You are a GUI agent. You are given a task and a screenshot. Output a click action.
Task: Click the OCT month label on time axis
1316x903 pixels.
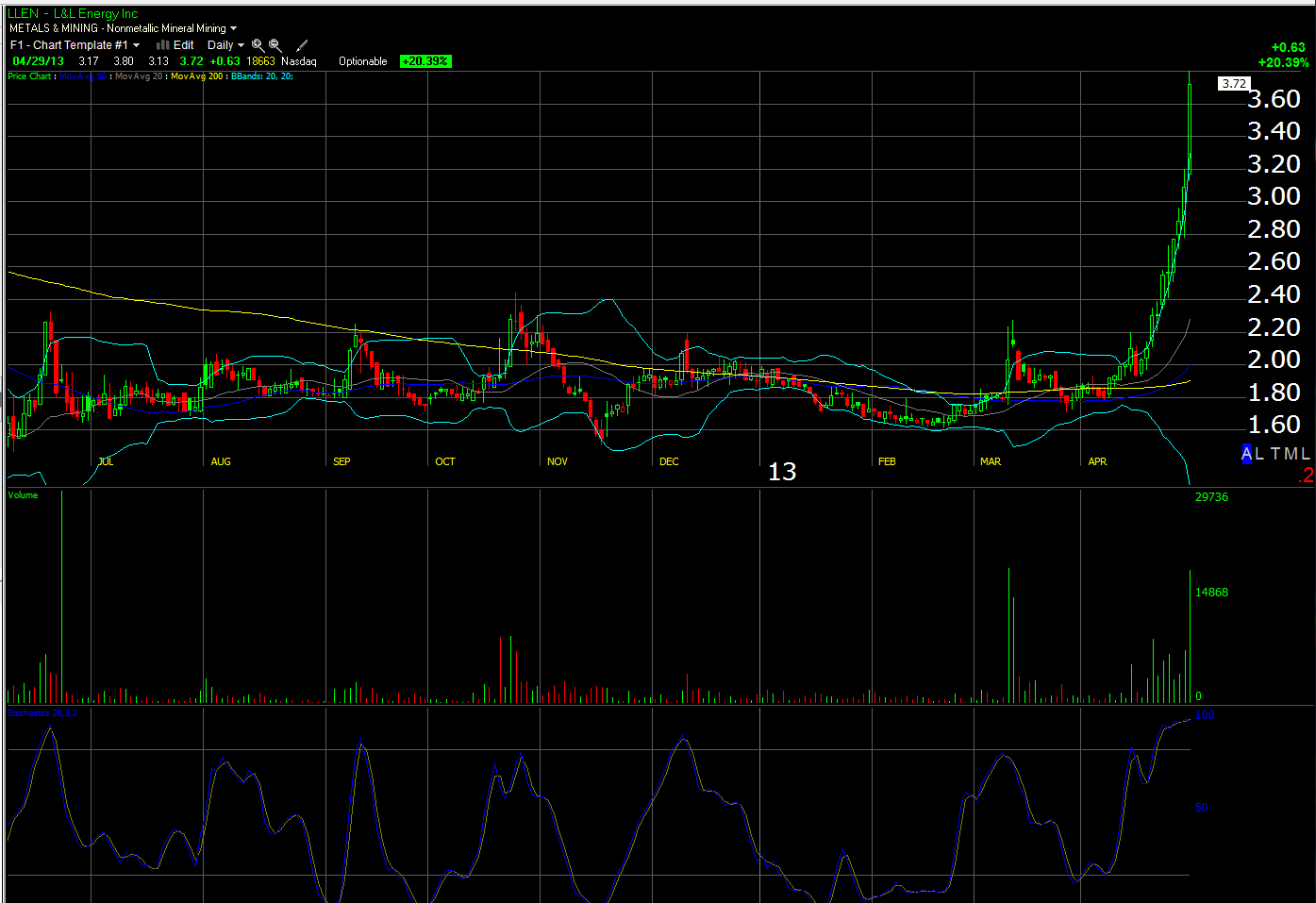[445, 461]
